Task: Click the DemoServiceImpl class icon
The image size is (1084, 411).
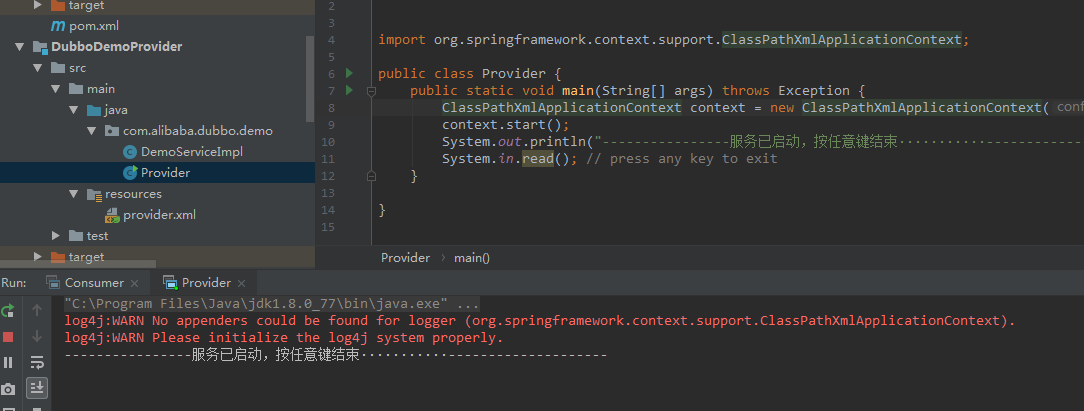Action: click(129, 152)
